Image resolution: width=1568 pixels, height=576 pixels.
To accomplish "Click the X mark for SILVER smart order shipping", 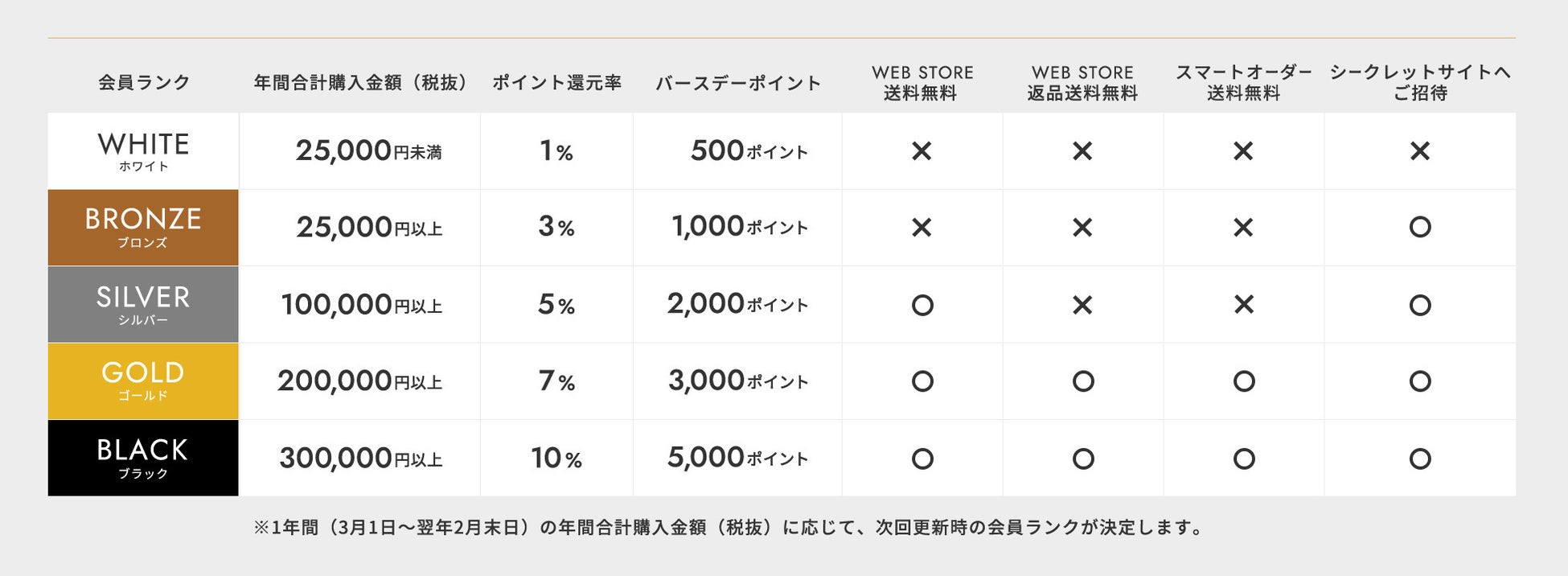I will 1243,304.
